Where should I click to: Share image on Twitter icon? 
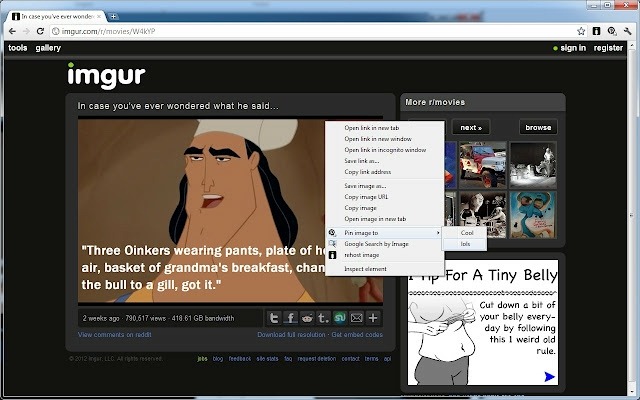click(x=274, y=318)
